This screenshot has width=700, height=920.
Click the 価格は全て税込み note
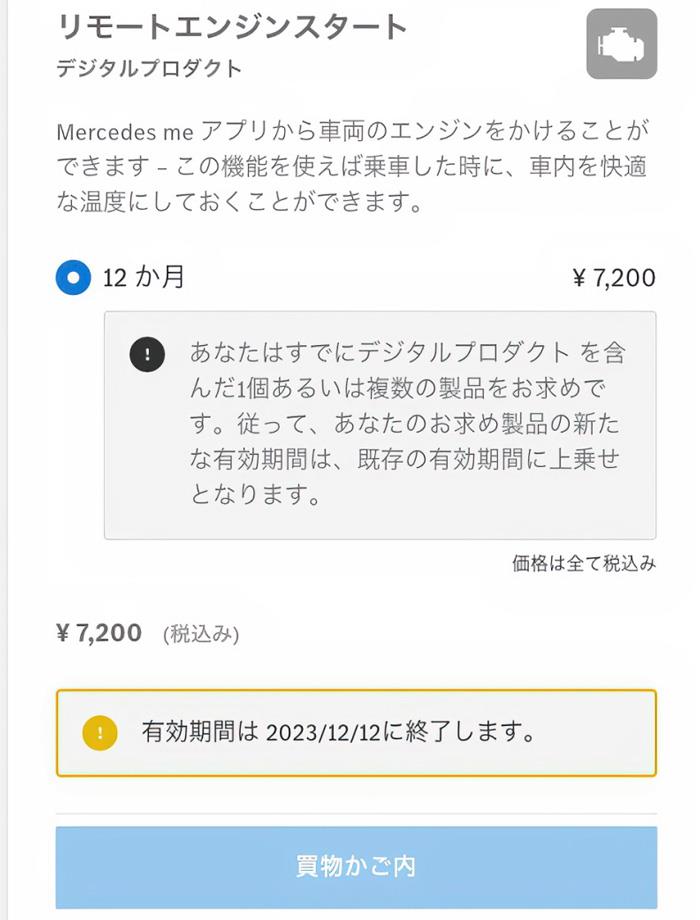584,563
